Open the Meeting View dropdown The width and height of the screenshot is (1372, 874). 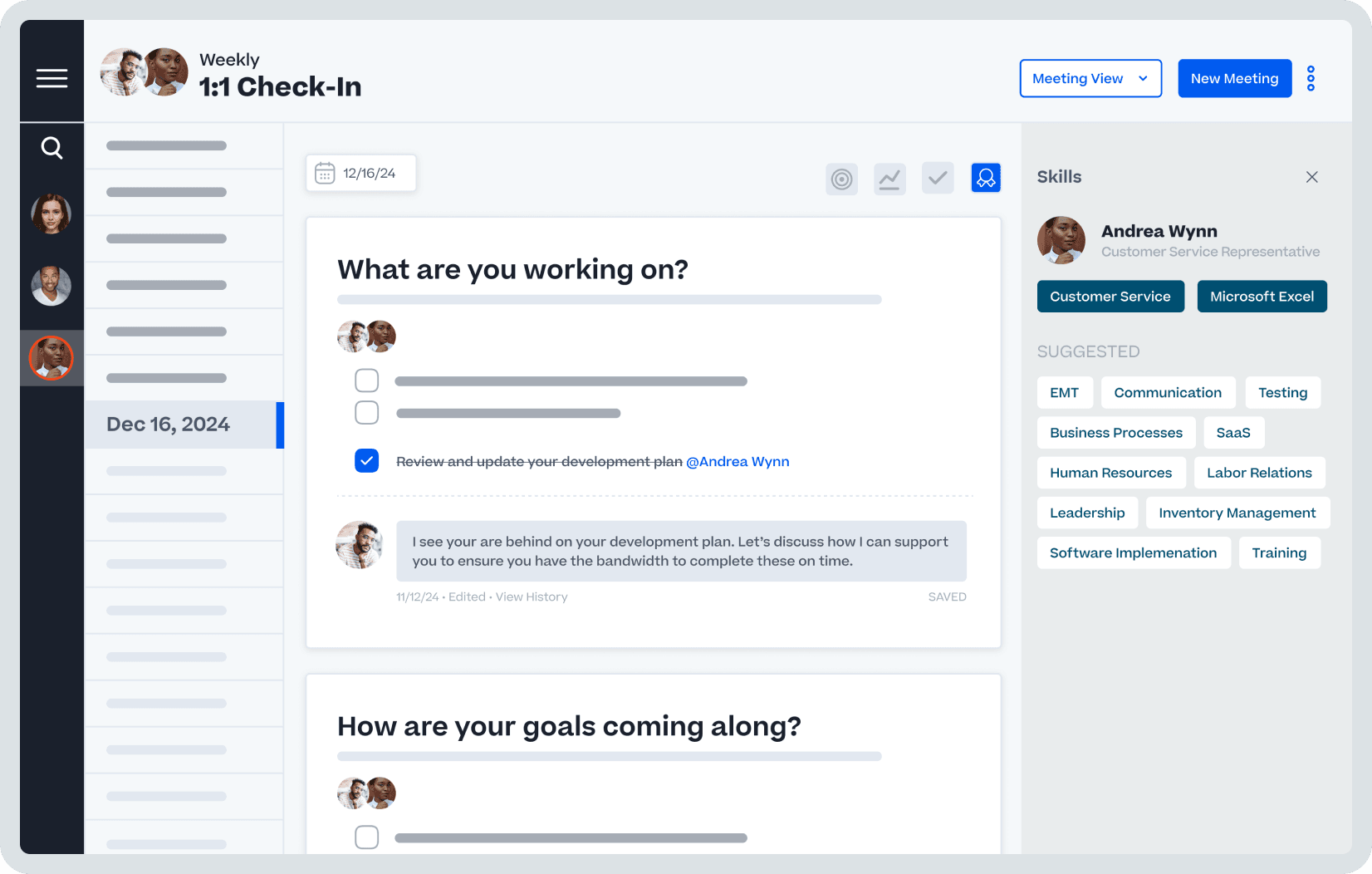[1090, 78]
